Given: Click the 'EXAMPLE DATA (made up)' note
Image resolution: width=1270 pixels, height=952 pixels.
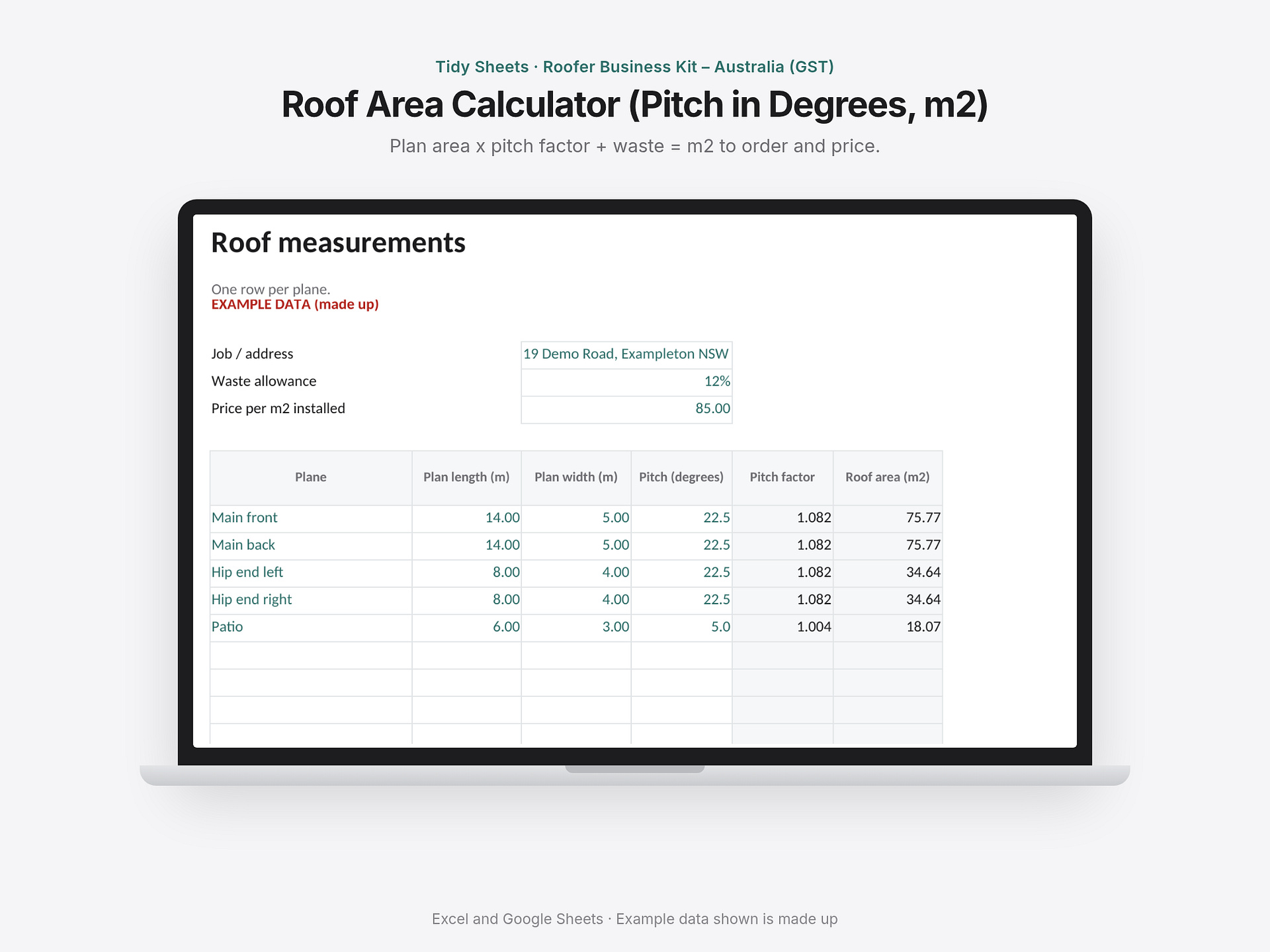Looking at the screenshot, I should pyautogui.click(x=295, y=305).
